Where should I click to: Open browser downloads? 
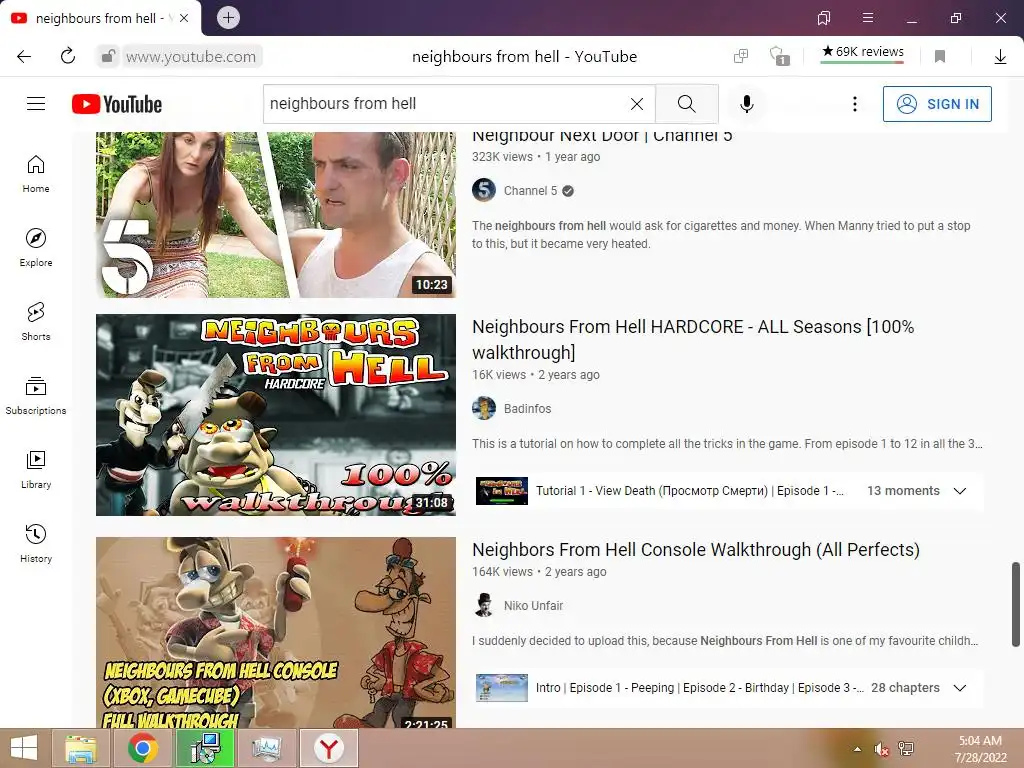pos(1000,57)
